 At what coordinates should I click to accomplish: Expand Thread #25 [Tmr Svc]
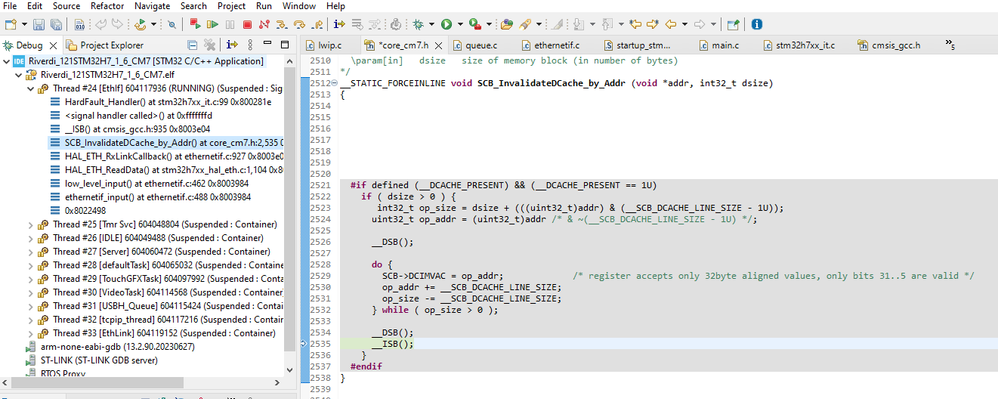pos(31,225)
